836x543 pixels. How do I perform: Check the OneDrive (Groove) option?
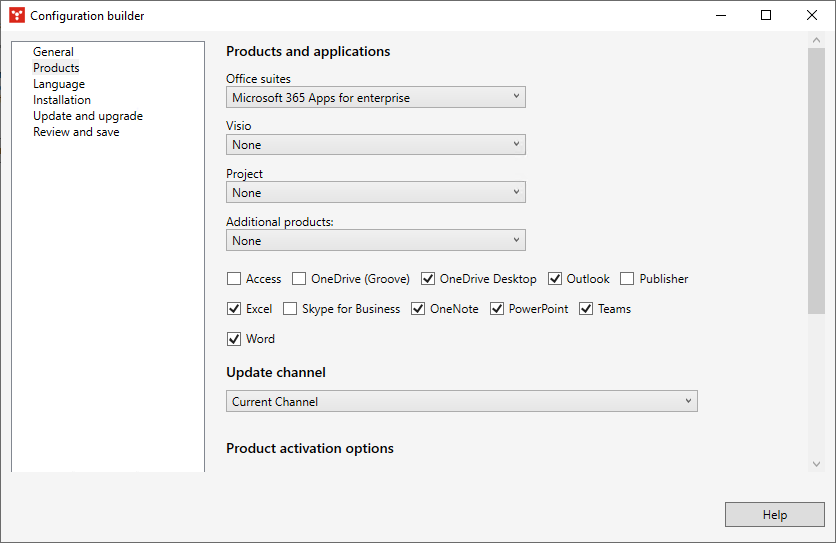[x=299, y=279]
